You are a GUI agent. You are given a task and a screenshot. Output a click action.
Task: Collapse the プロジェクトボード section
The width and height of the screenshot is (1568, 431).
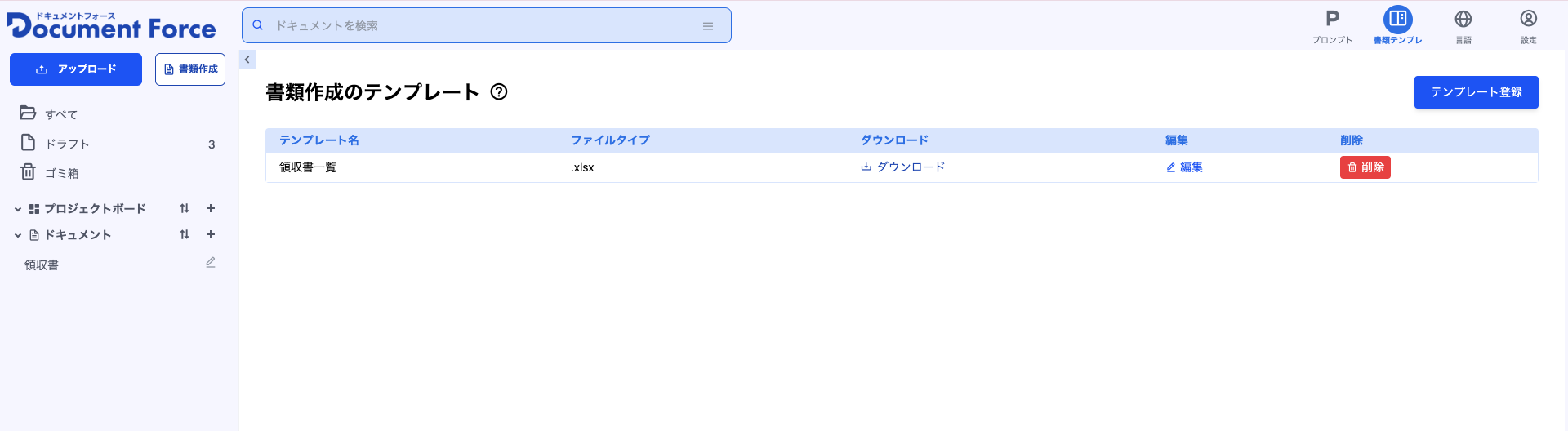(18, 210)
